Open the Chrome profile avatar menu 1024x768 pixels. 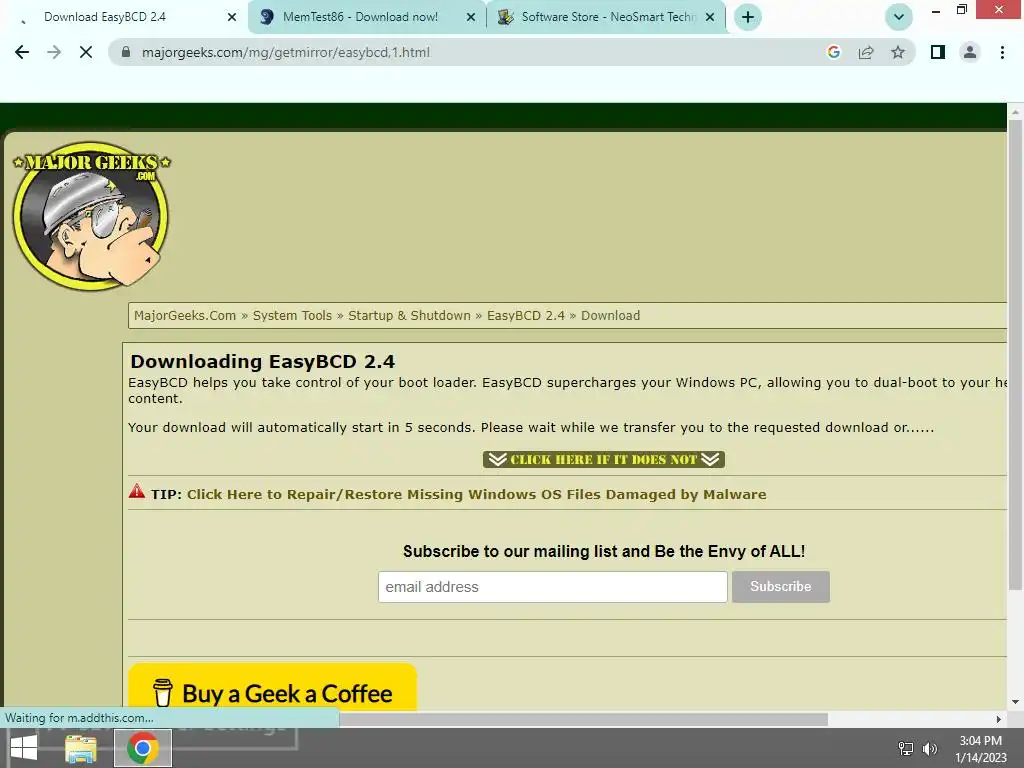pyautogui.click(x=970, y=52)
